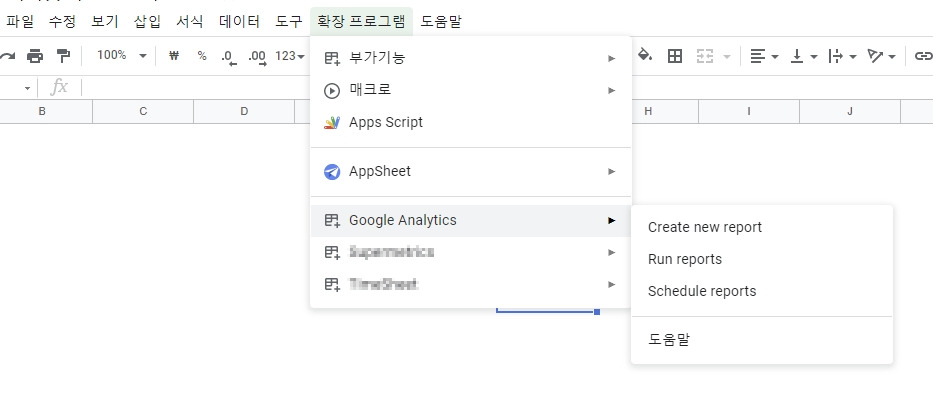Click the merge cells icon
933x420 pixels.
click(x=705, y=56)
